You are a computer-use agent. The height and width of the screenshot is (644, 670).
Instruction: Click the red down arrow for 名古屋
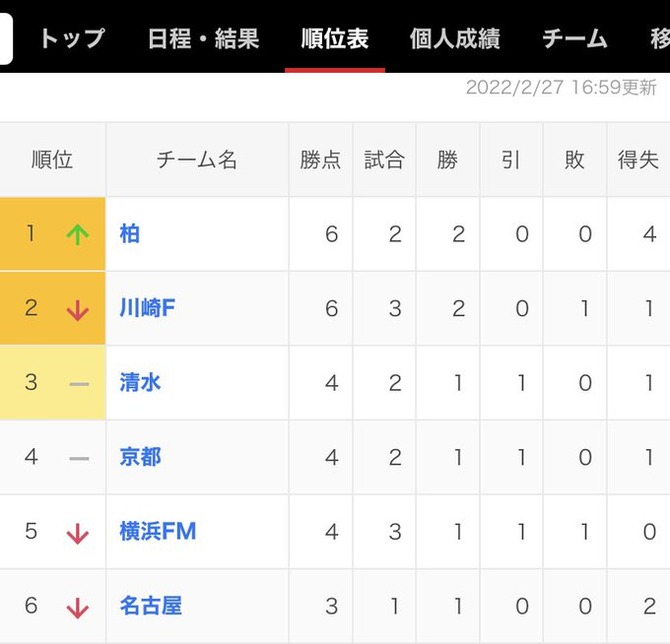78,608
